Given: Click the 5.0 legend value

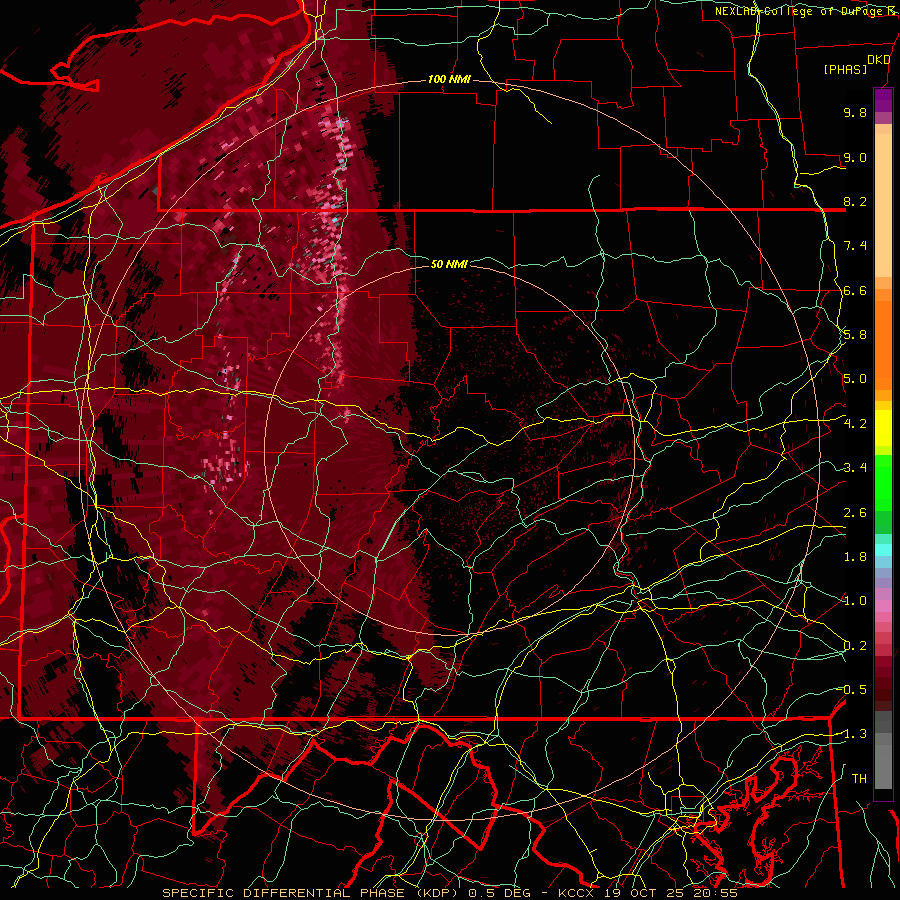Looking at the screenshot, I should click(855, 379).
